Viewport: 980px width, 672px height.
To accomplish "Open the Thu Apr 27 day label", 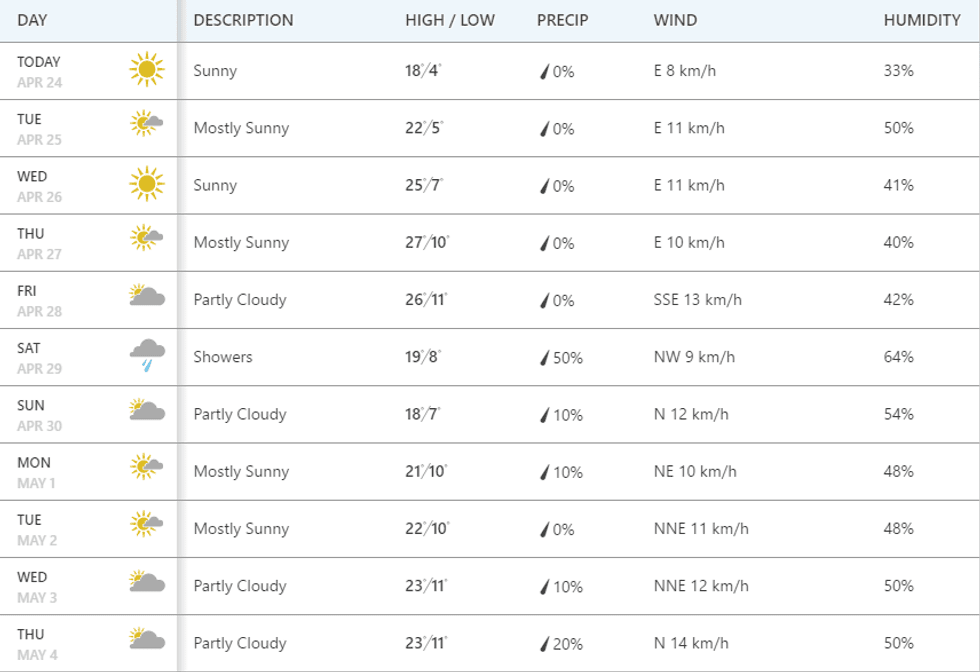I will coord(39,243).
